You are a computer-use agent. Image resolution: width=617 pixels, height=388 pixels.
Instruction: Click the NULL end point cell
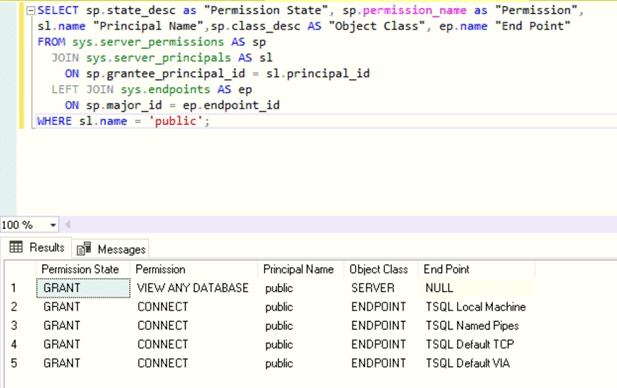(x=476, y=288)
